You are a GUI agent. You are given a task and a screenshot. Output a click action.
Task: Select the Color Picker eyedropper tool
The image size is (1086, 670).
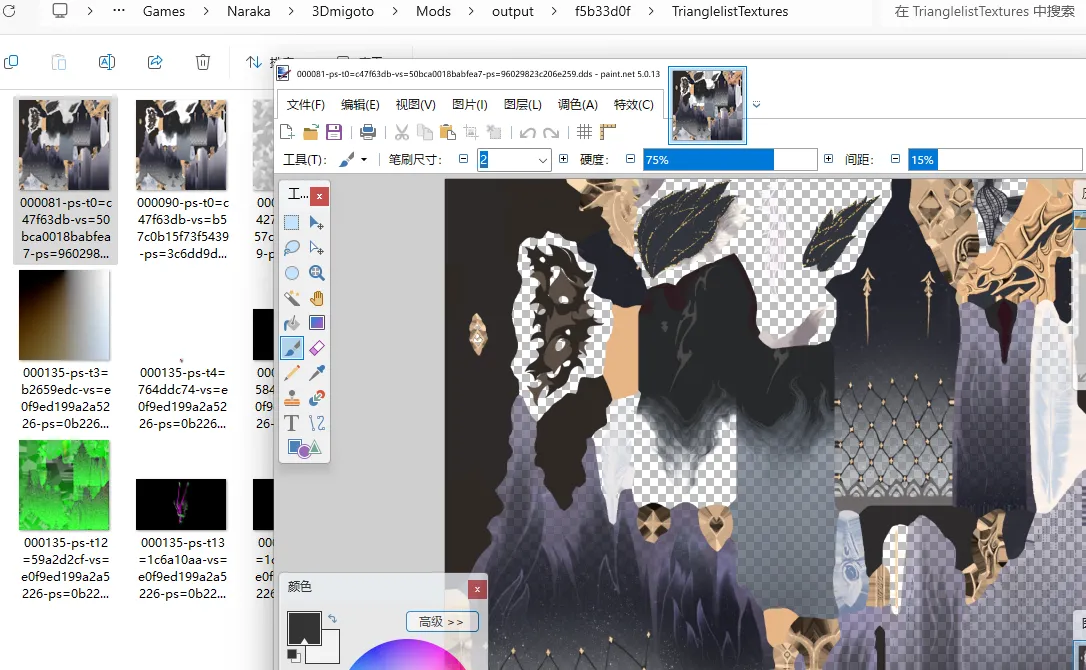317,373
